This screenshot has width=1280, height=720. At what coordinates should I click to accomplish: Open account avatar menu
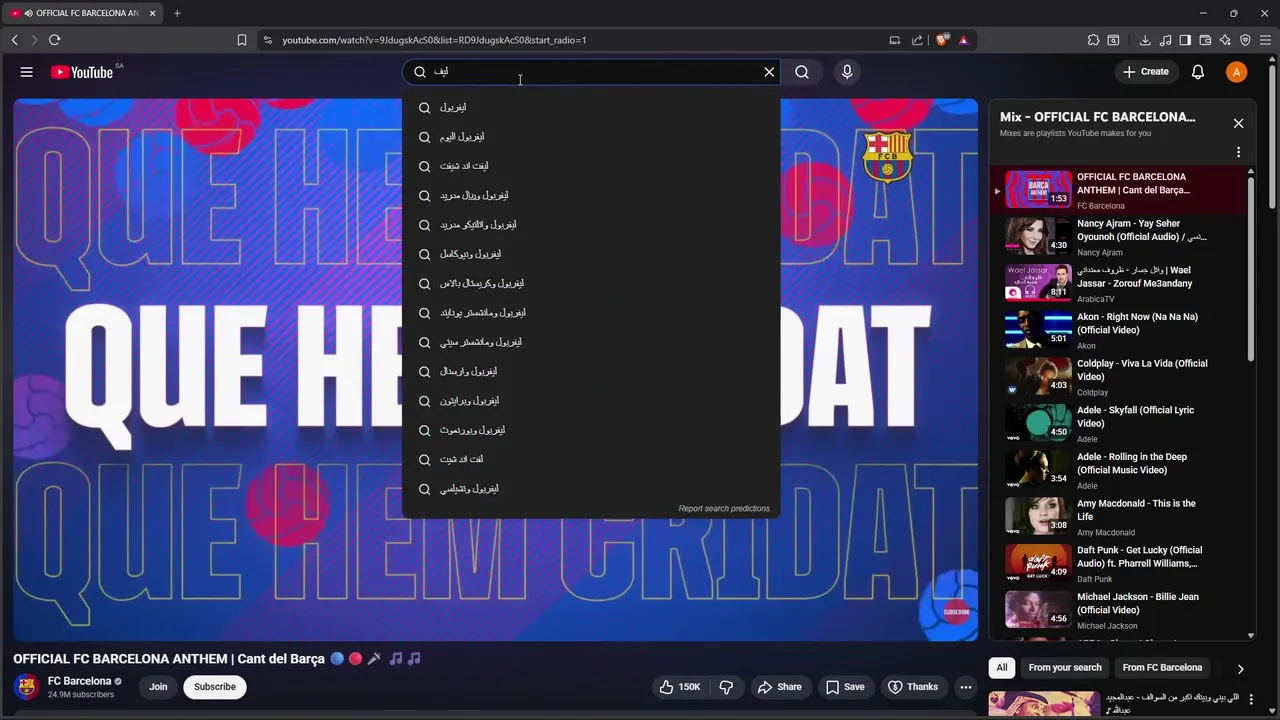tap(1237, 72)
